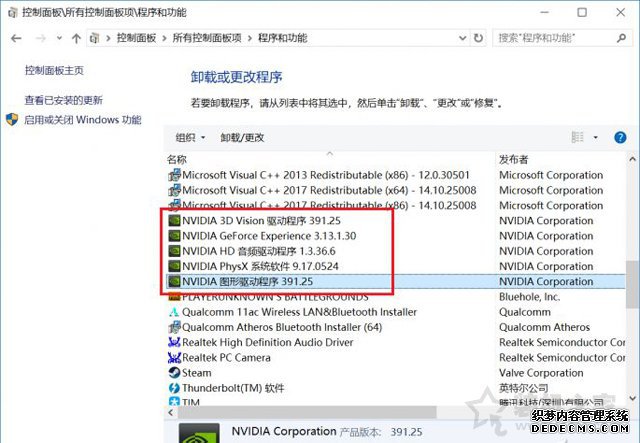Click the search magnifier icon
The height and width of the screenshot is (443, 640).
[621, 38]
